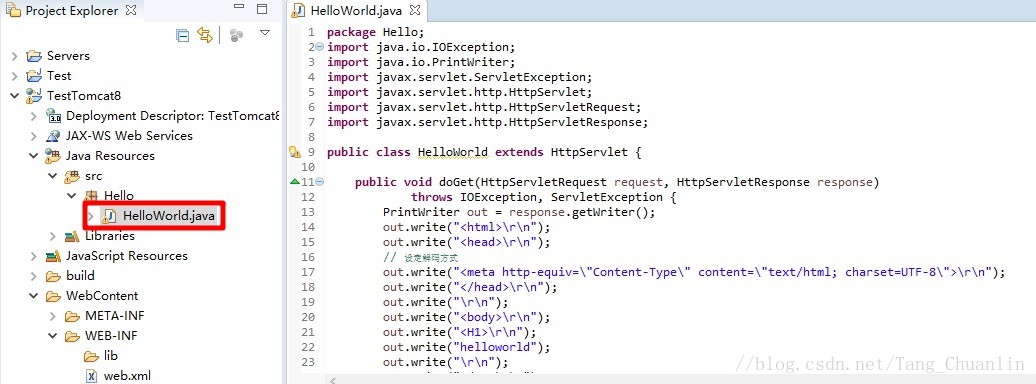Select the Project Explorer tab
This screenshot has width=1036, height=384.
pyautogui.click(x=71, y=11)
